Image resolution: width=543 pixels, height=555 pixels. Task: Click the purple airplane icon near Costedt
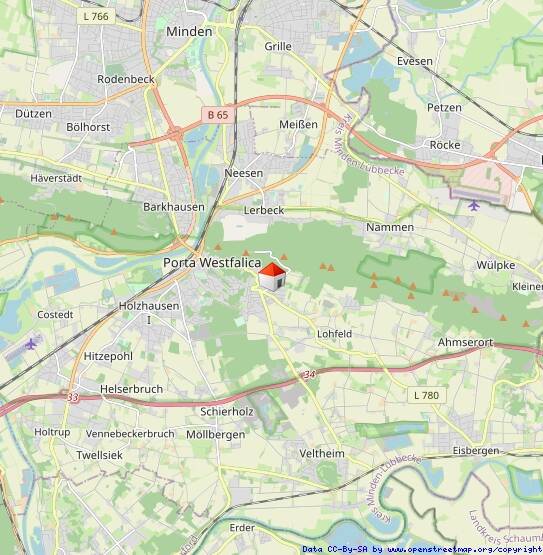coord(31,343)
